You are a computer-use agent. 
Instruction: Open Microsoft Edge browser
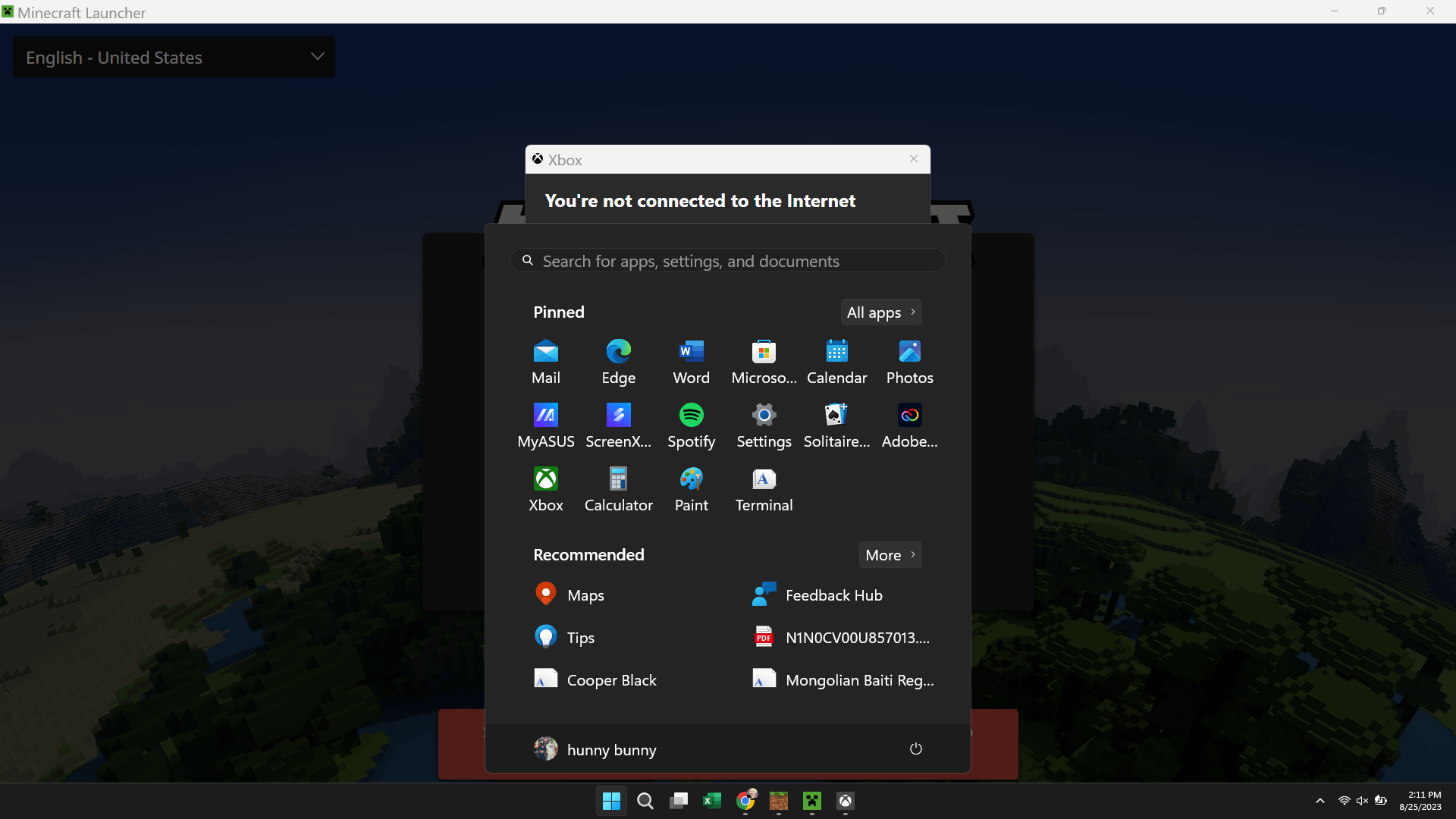618,360
